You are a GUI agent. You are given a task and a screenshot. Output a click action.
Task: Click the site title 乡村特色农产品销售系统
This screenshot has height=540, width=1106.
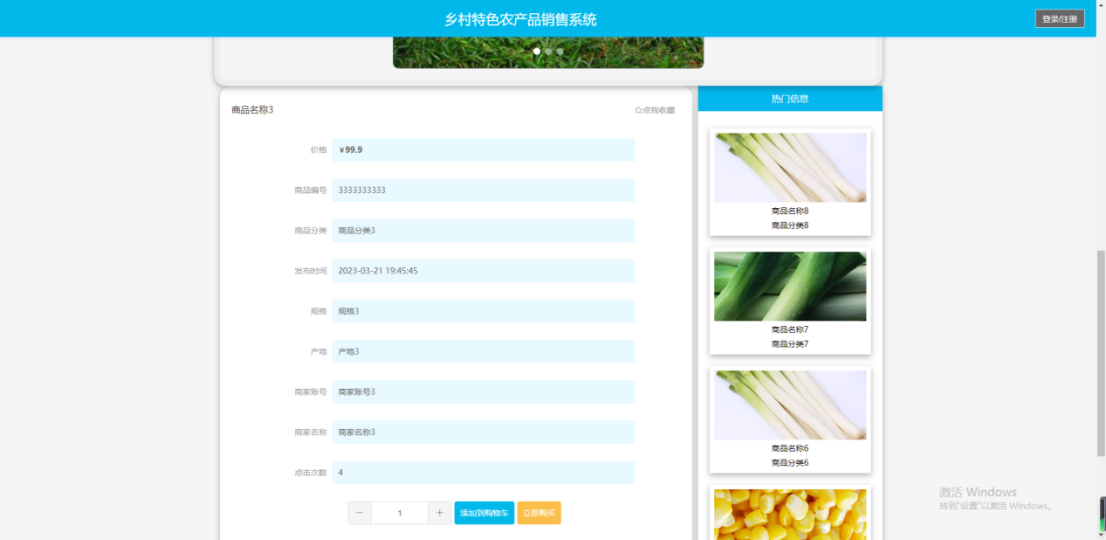click(x=521, y=20)
